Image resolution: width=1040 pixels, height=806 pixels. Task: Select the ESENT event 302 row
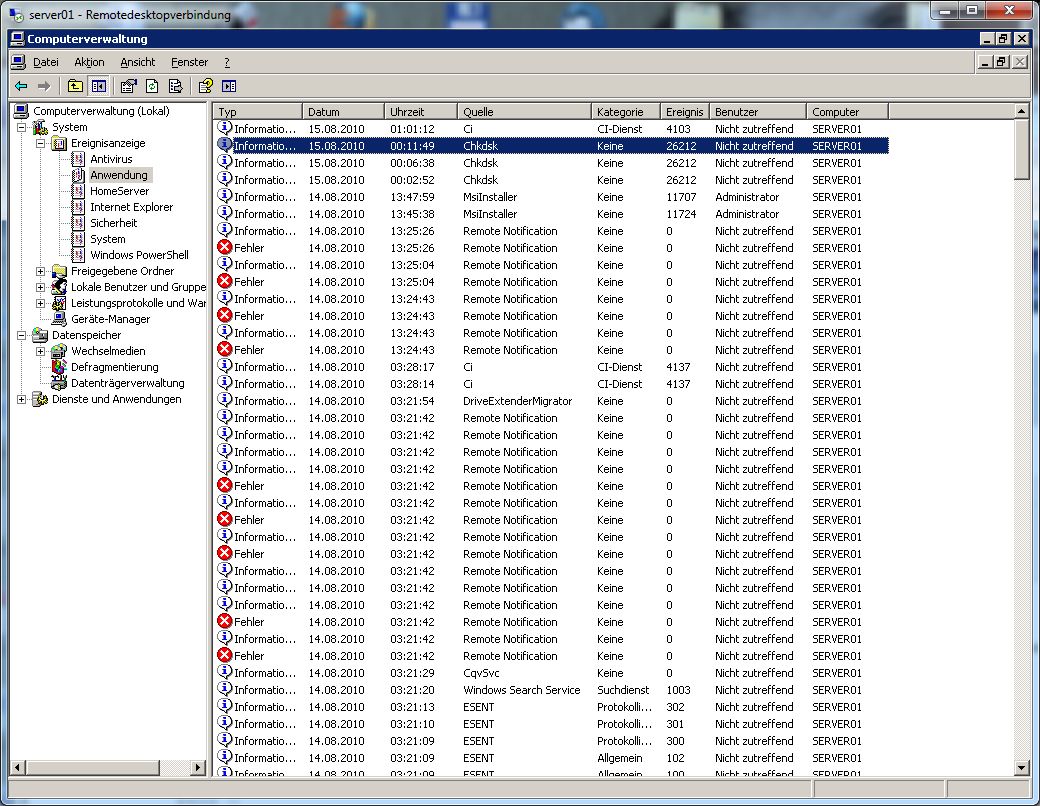(x=552, y=706)
